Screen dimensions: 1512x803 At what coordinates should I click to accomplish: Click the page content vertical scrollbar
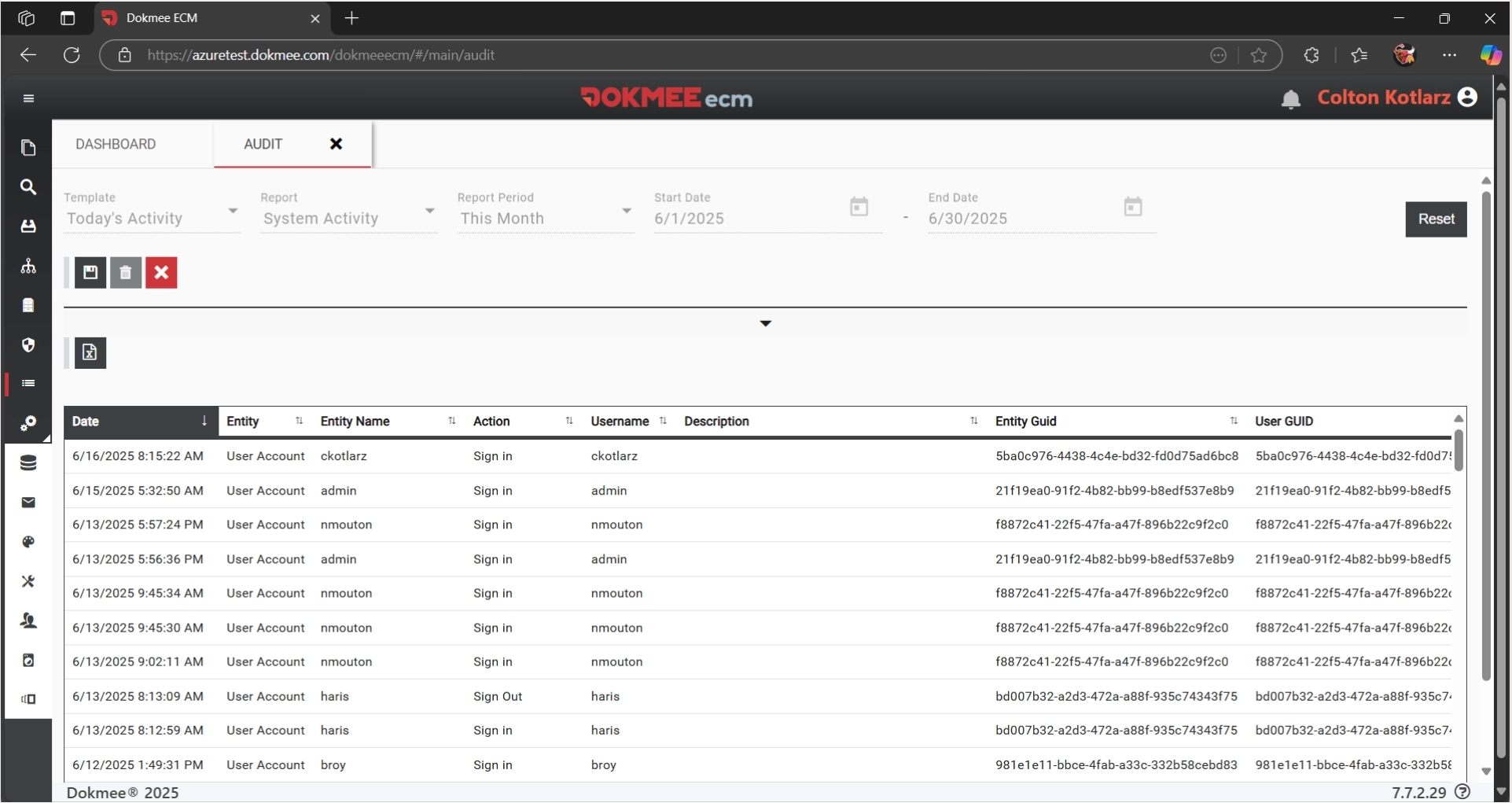tap(1485, 436)
